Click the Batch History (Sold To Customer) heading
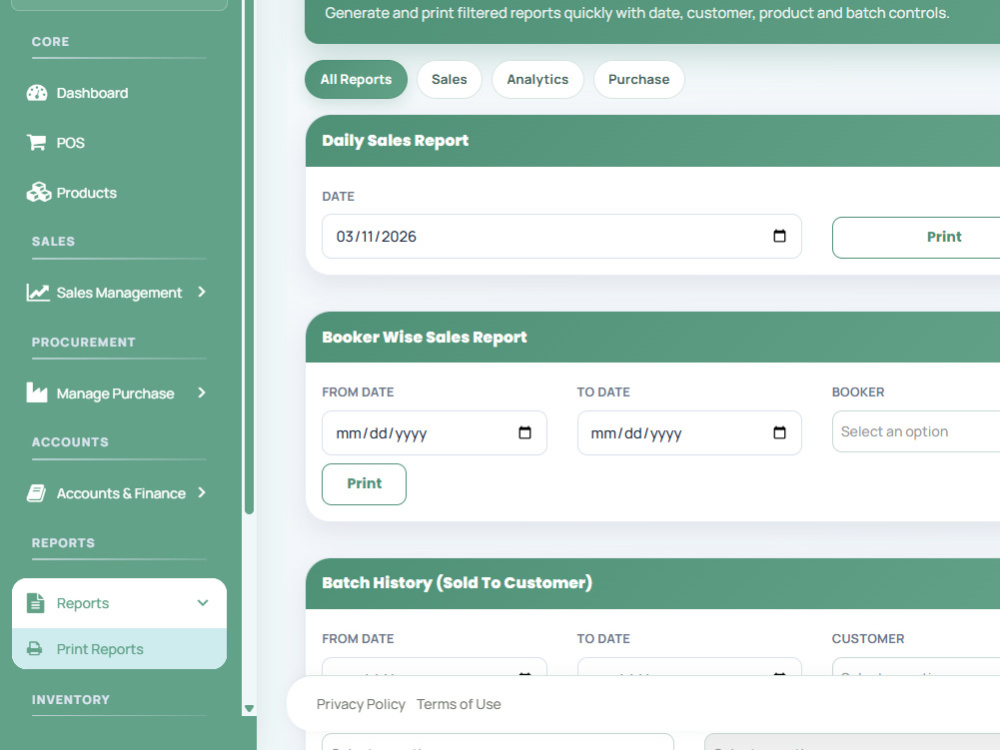Image resolution: width=1000 pixels, height=750 pixels. pos(457,583)
